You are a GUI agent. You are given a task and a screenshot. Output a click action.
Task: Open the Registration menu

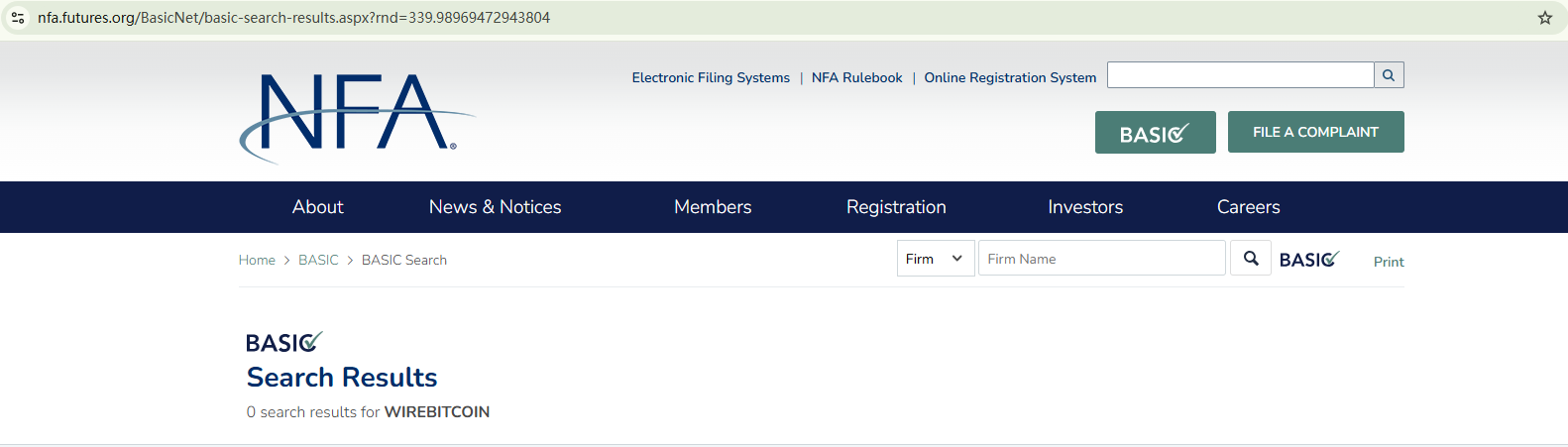896,207
